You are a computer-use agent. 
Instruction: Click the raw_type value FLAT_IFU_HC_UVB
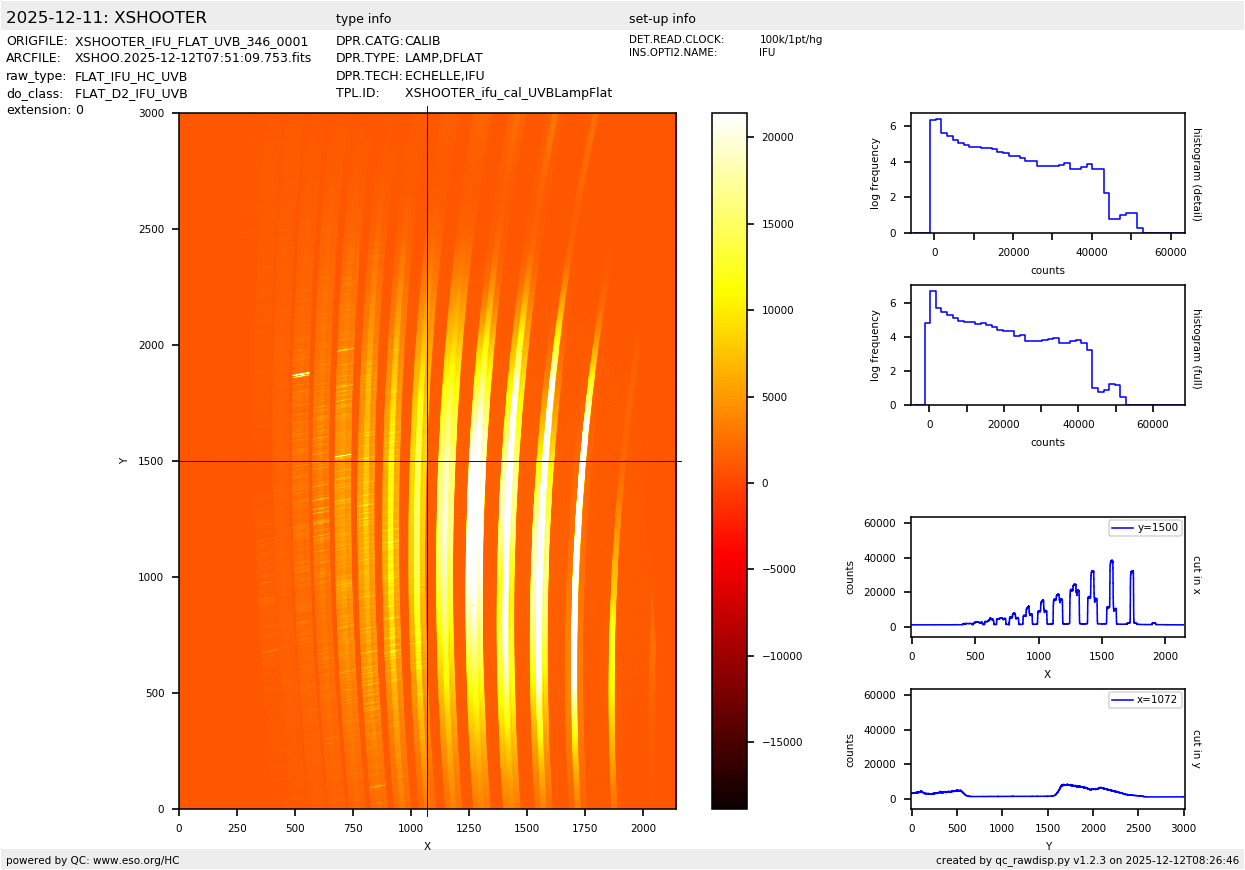tap(131, 76)
